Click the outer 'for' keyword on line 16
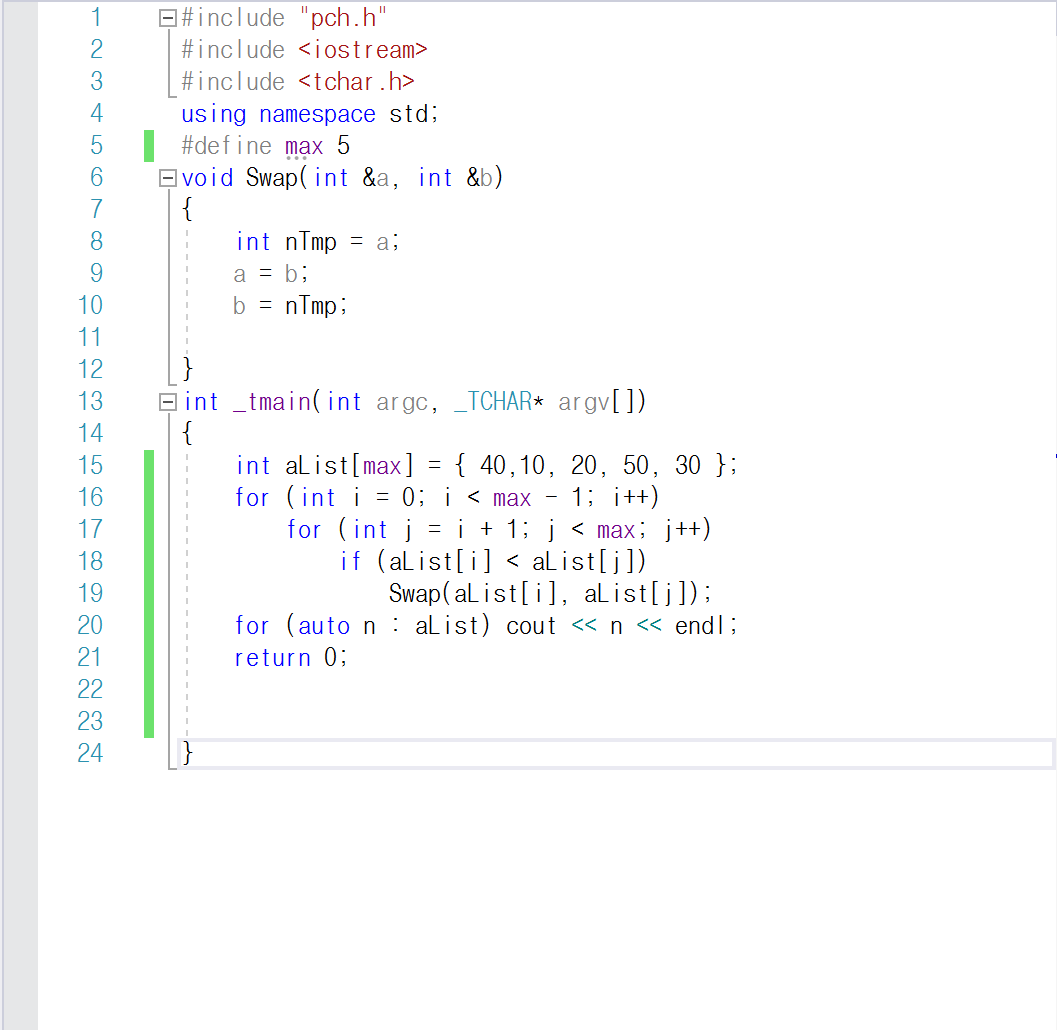 pos(252,498)
